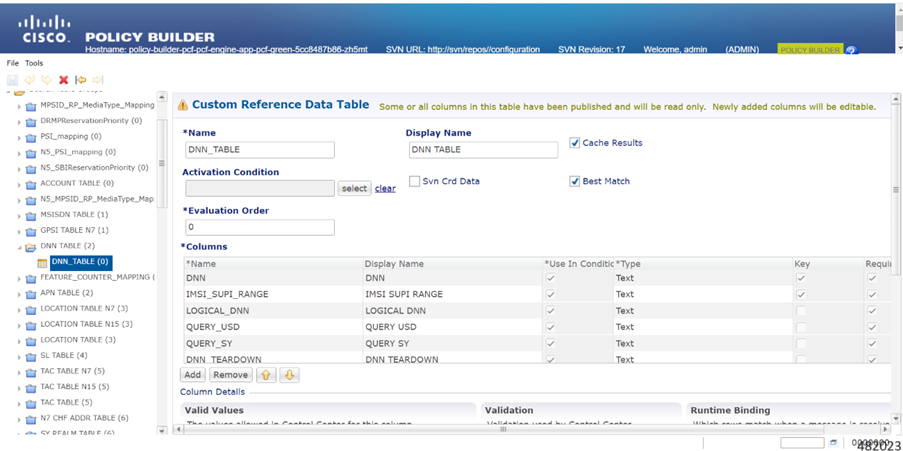The height and width of the screenshot is (451, 903).
Task: Click the folder icon beside N7 CHF ADDR TABLE (6)
Action: 31,419
